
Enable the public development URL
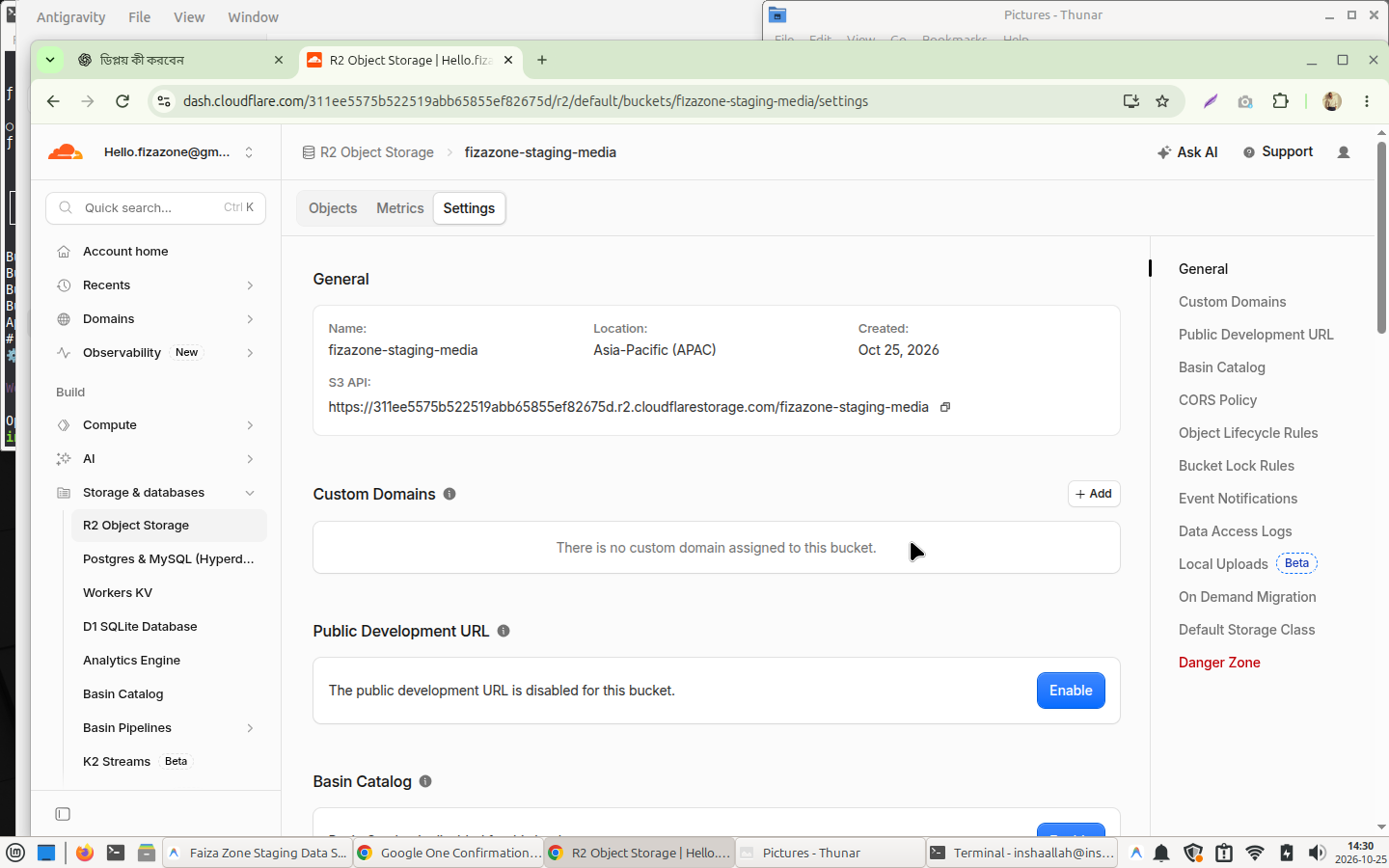(1071, 691)
